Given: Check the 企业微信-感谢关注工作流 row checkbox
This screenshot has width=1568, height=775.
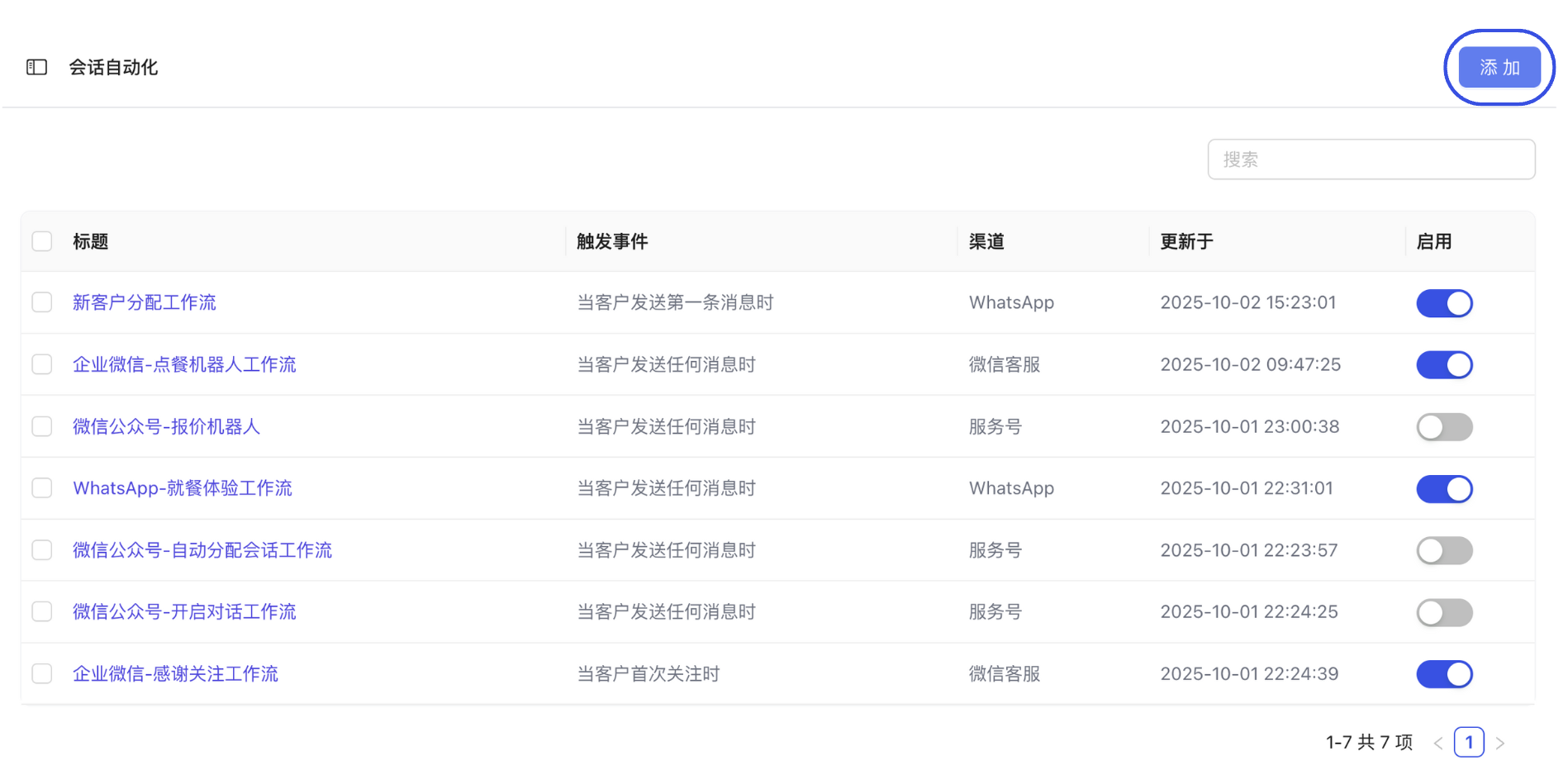Looking at the screenshot, I should click(41, 673).
